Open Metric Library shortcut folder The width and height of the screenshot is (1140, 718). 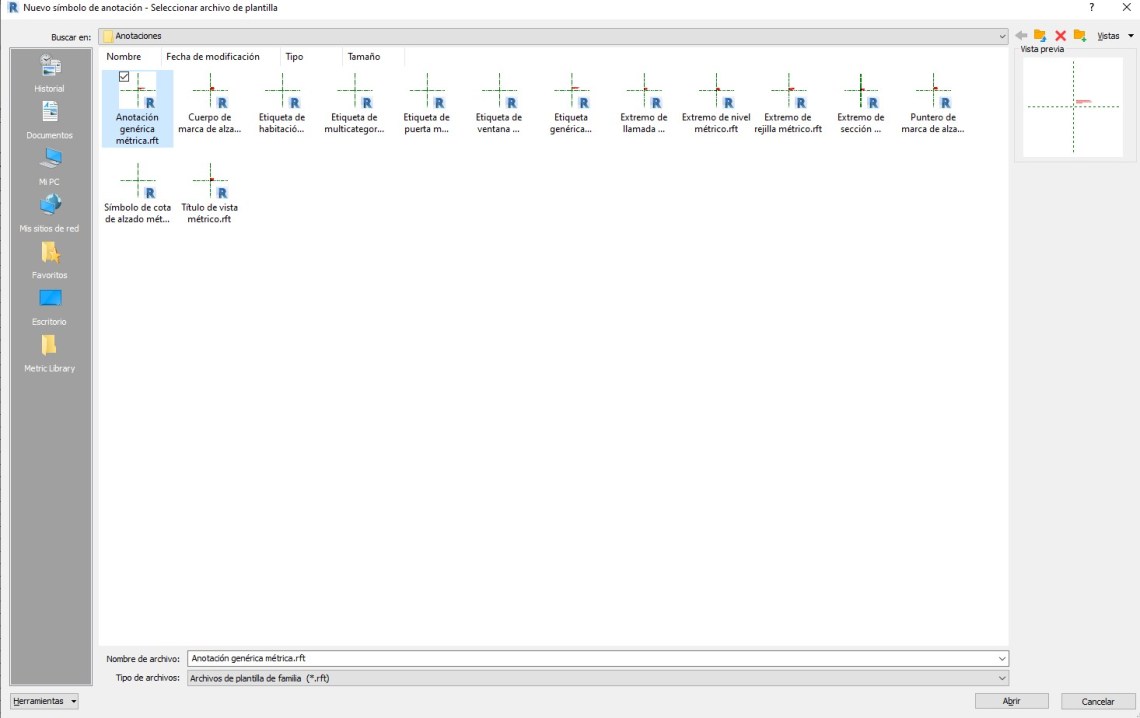click(50, 353)
